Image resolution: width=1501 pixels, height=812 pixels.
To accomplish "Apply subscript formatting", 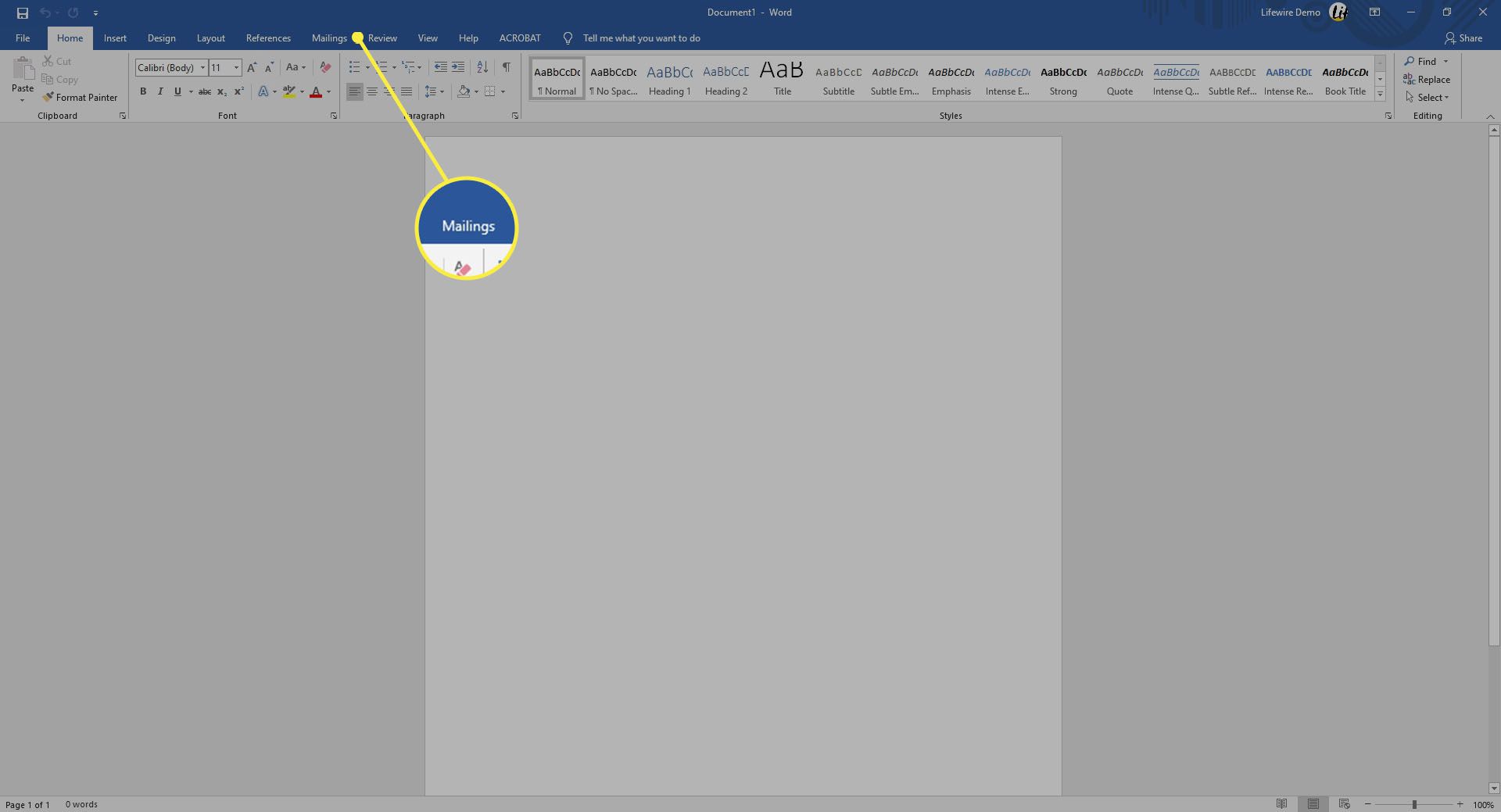I will click(222, 91).
